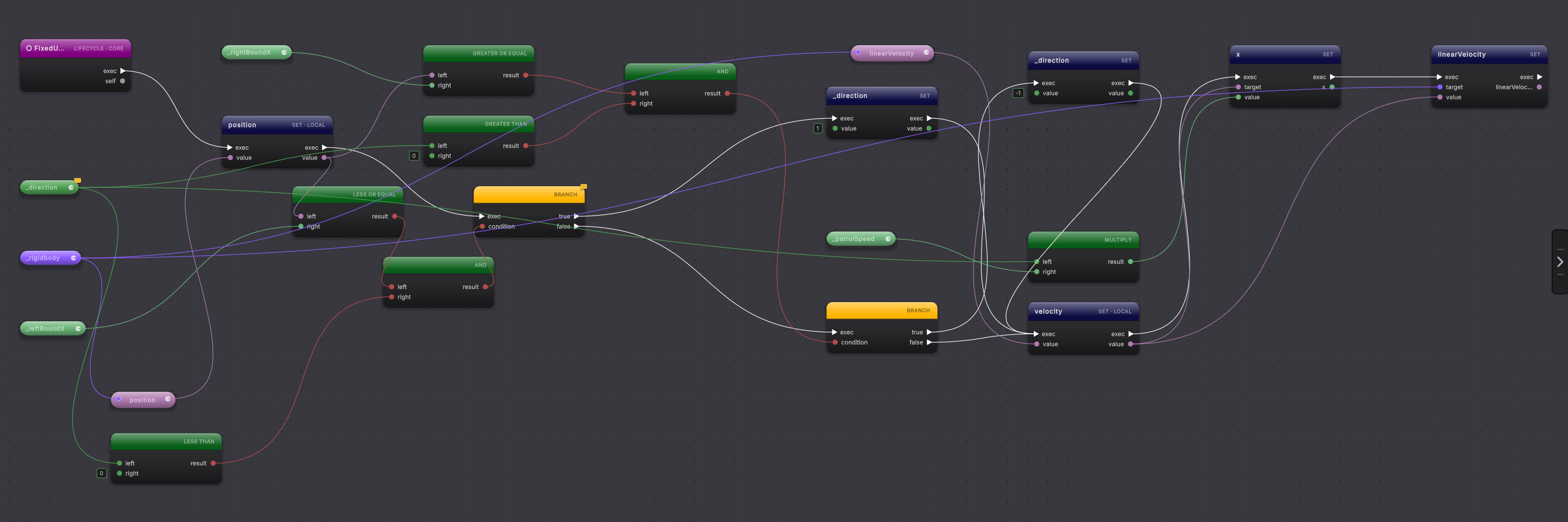Select the GREATER THAN node header
Screen dimensions: 1568x522
click(x=479, y=124)
